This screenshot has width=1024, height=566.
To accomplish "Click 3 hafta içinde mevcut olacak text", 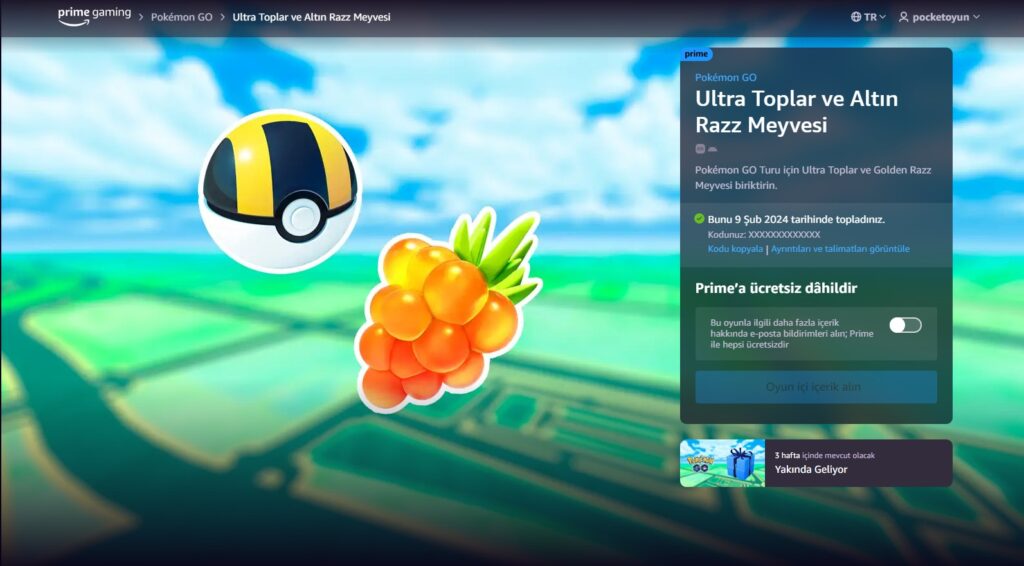I will click(825, 455).
